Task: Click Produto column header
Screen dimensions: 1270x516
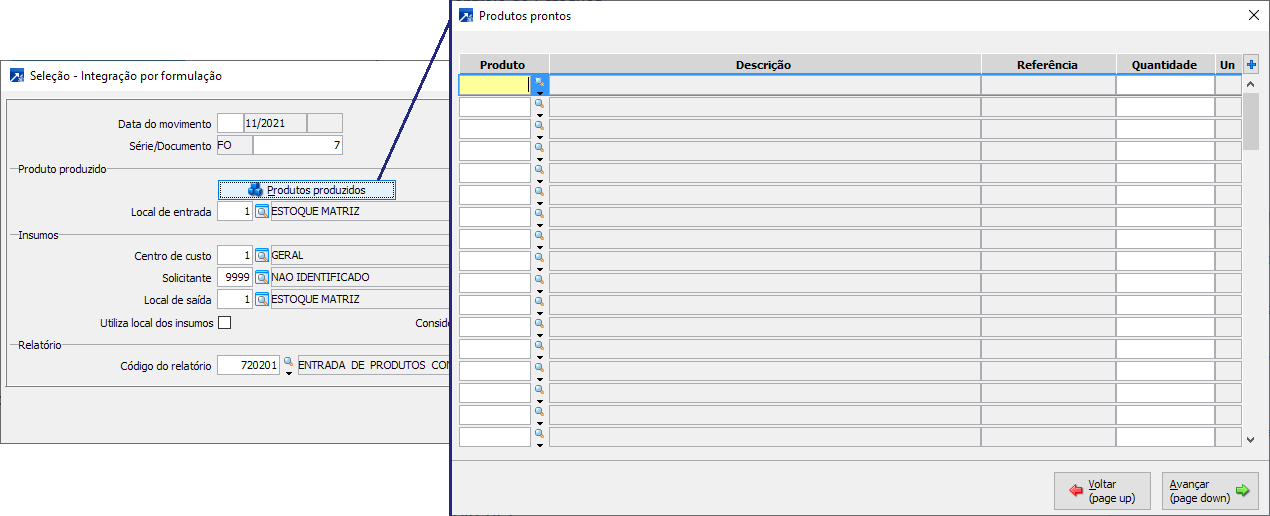Action: tap(503, 65)
